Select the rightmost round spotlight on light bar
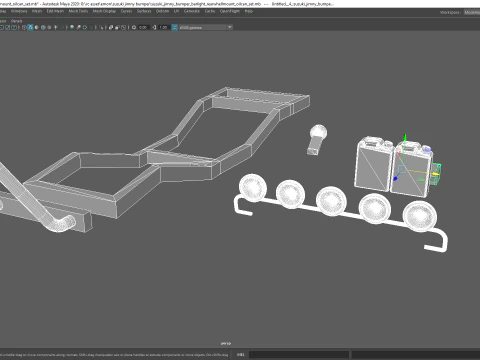 420,216
